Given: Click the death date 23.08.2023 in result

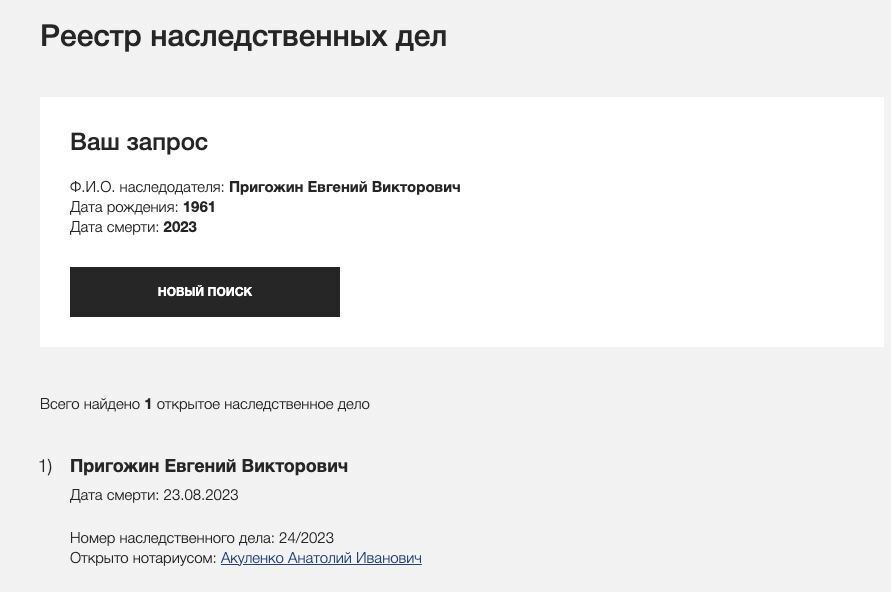Looking at the screenshot, I should (201, 495).
